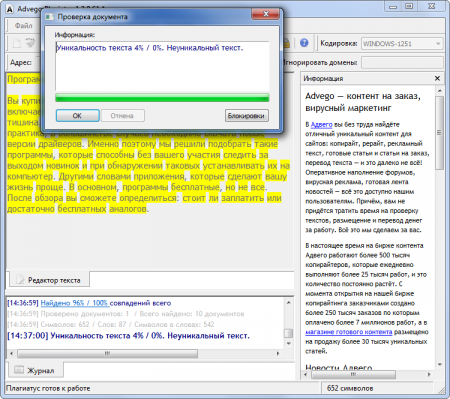Minimize the Advego Plagiatus window
450x399 pixels.
(393, 6)
